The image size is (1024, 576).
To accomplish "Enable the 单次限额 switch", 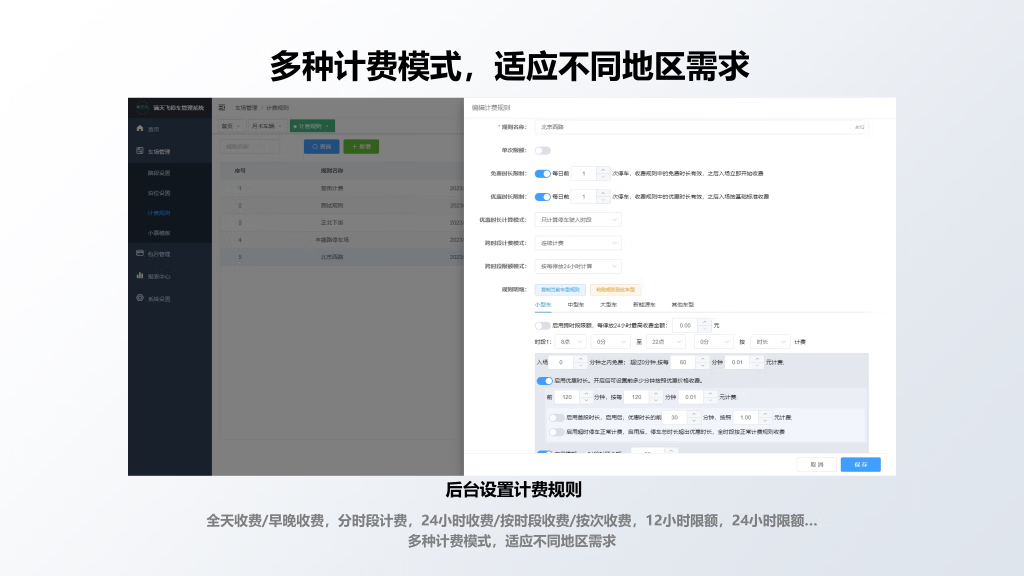I will coord(543,150).
